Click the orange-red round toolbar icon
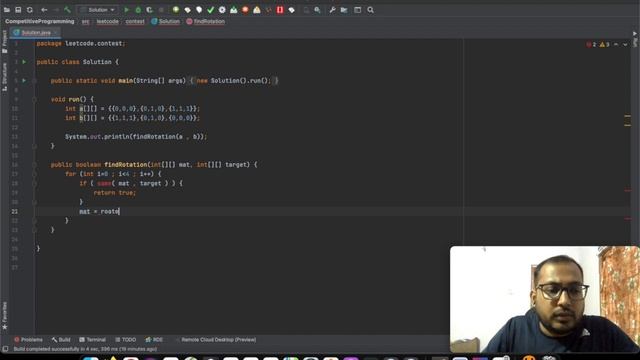The height and width of the screenshot is (360, 640). pyautogui.click(x=245, y=10)
